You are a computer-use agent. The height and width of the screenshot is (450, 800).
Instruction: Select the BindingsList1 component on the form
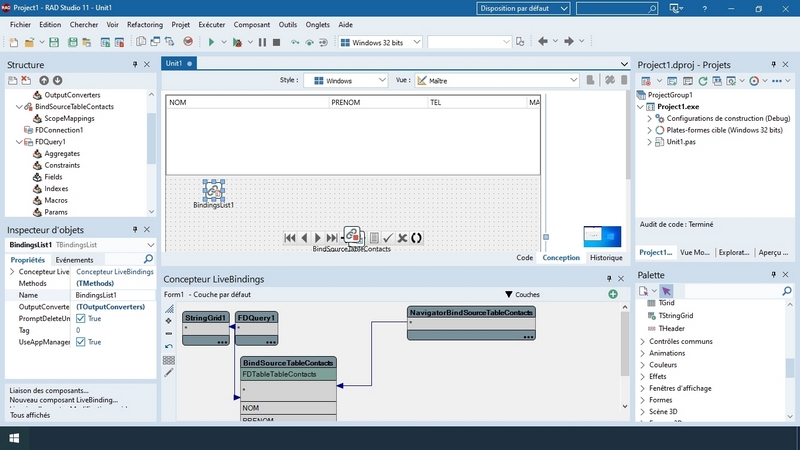click(x=213, y=190)
